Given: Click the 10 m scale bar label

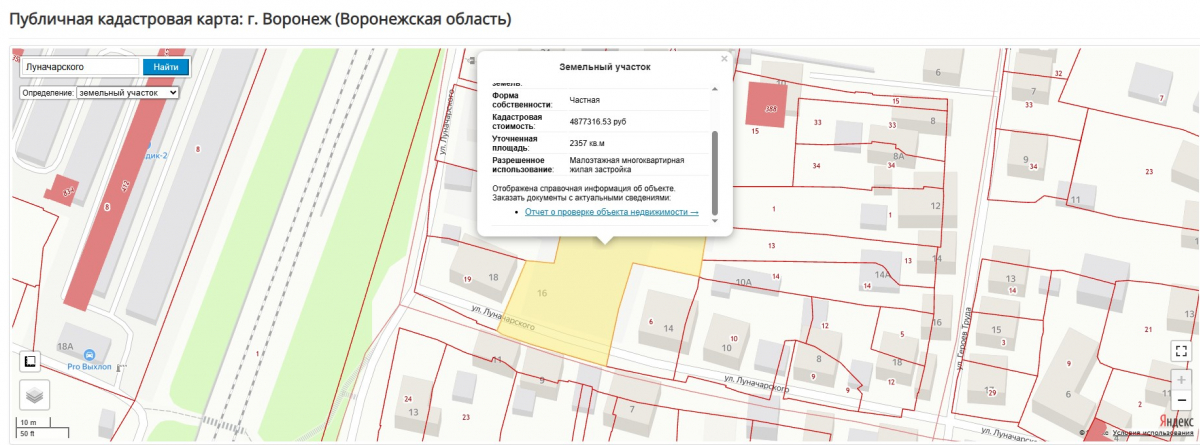Looking at the screenshot, I should [x=28, y=422].
